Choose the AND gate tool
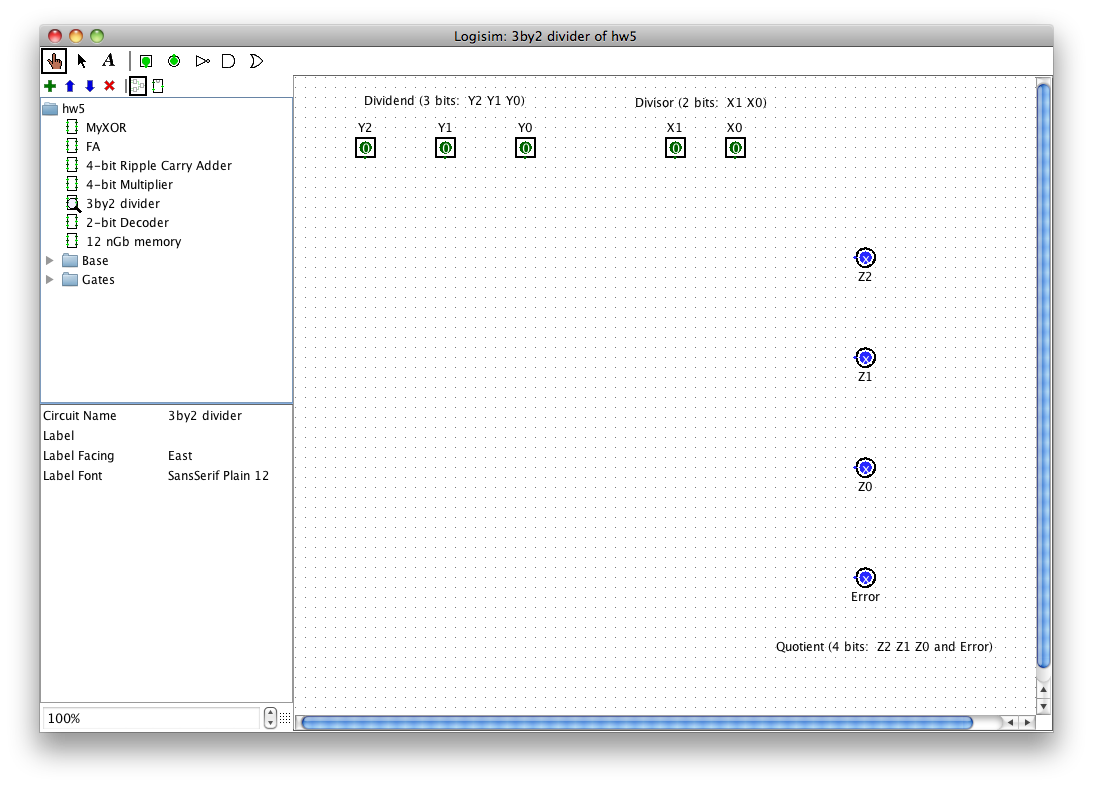Image resolution: width=1093 pixels, height=787 pixels. click(x=228, y=61)
